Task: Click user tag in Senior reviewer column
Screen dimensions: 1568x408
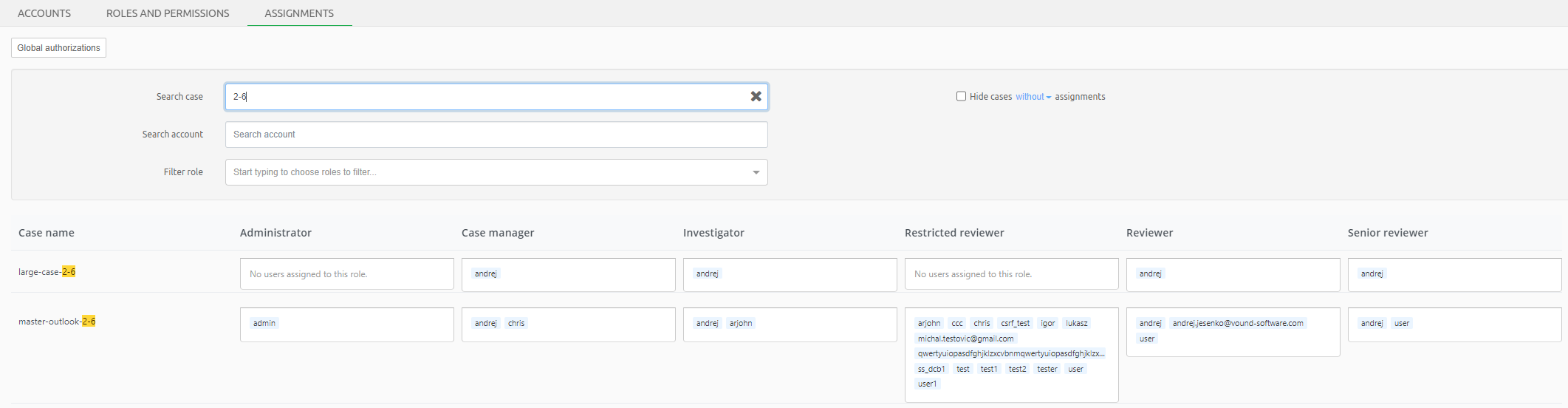Action: pos(1402,323)
